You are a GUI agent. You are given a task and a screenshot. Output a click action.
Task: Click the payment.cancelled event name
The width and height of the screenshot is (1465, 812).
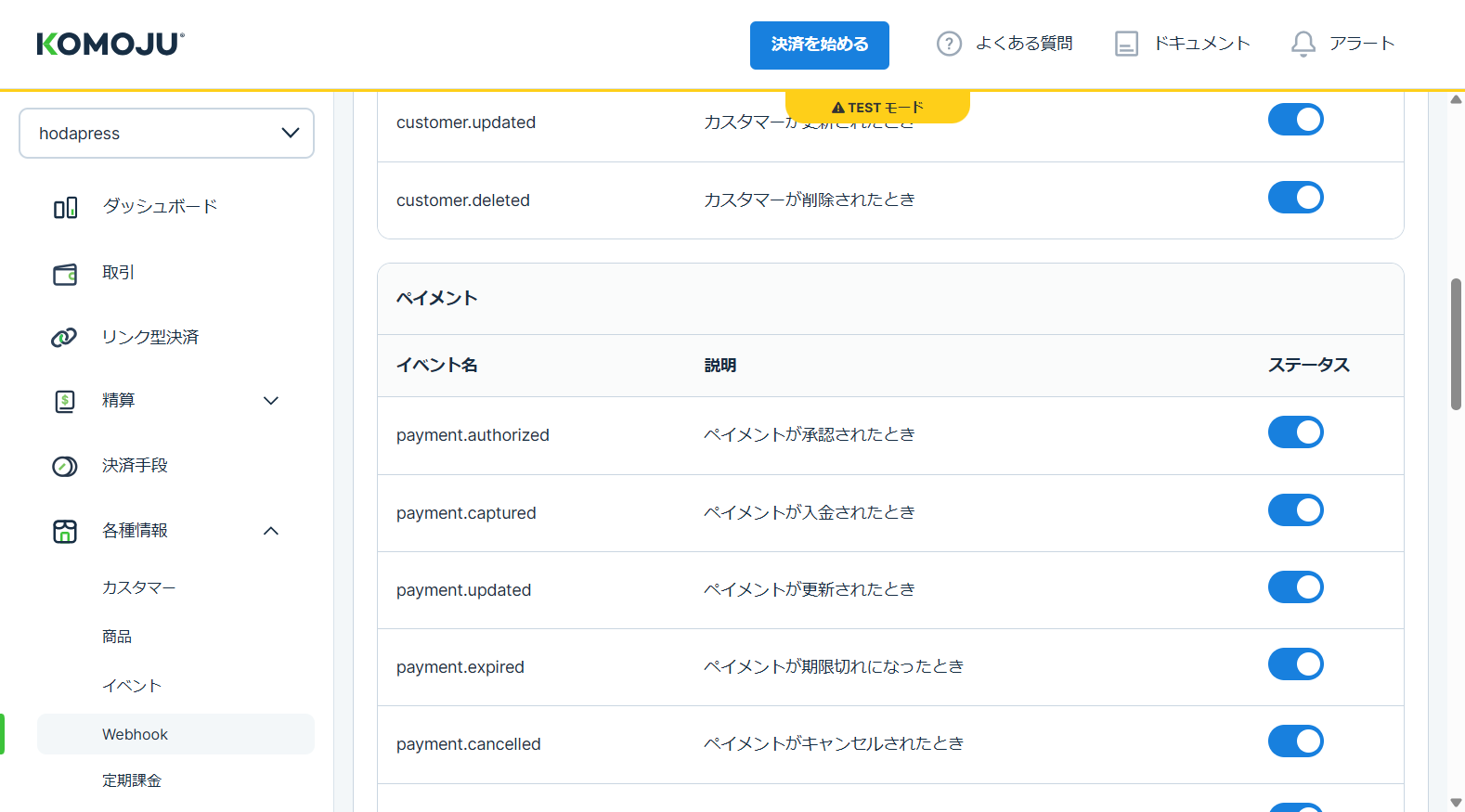coord(469,744)
